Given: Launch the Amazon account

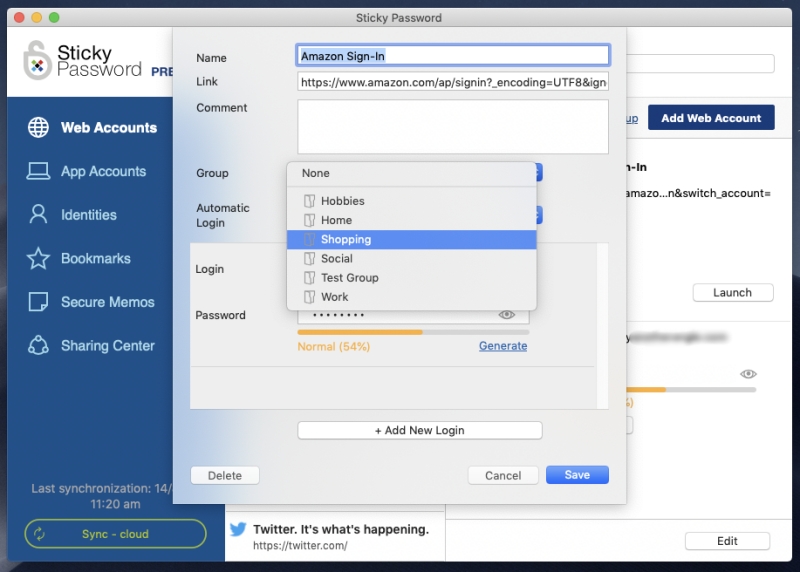Looking at the screenshot, I should (733, 292).
